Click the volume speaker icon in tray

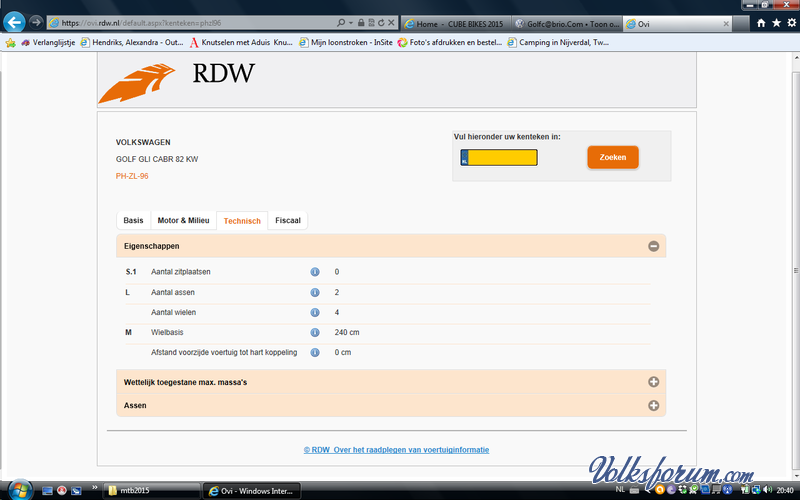pyautogui.click(x=768, y=490)
